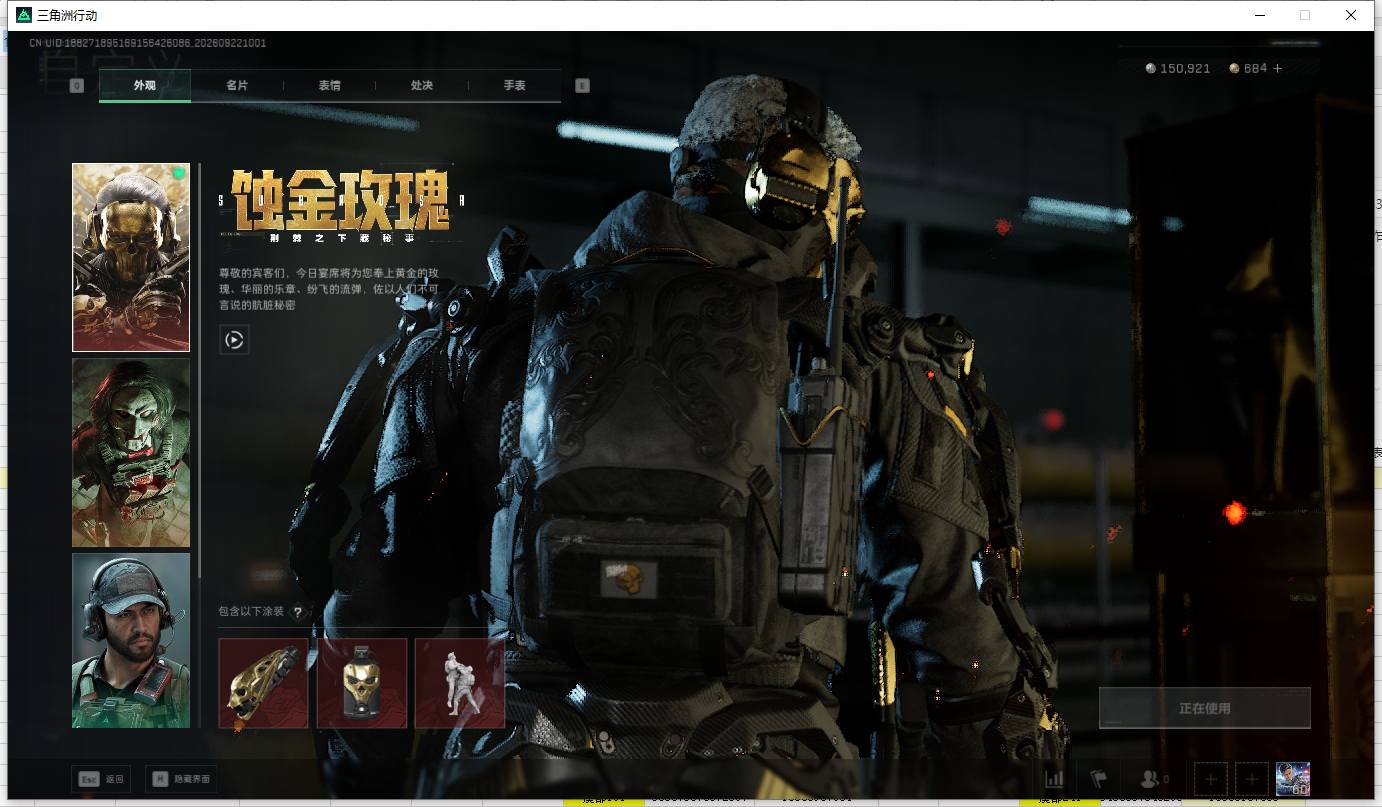This screenshot has height=807, width=1382.
Task: Go to the 处决 tab
Action: 422,86
